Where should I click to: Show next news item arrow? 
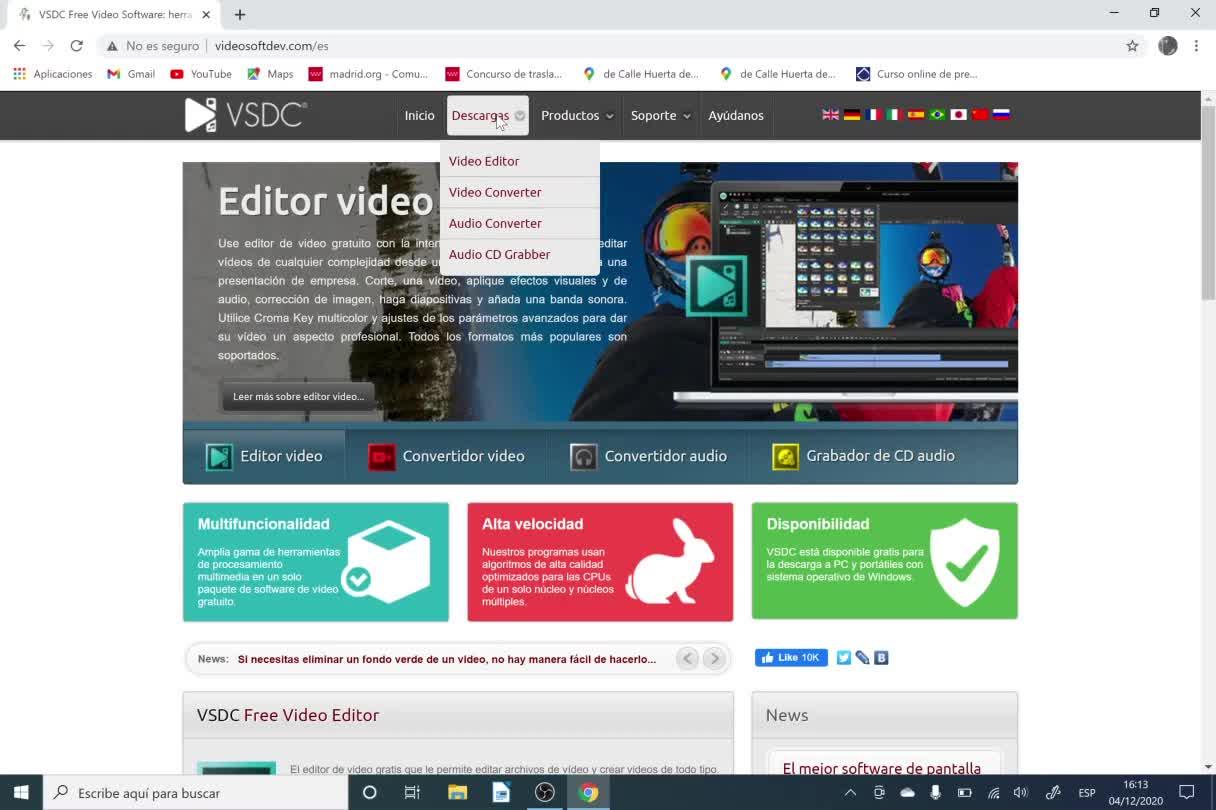click(x=714, y=658)
